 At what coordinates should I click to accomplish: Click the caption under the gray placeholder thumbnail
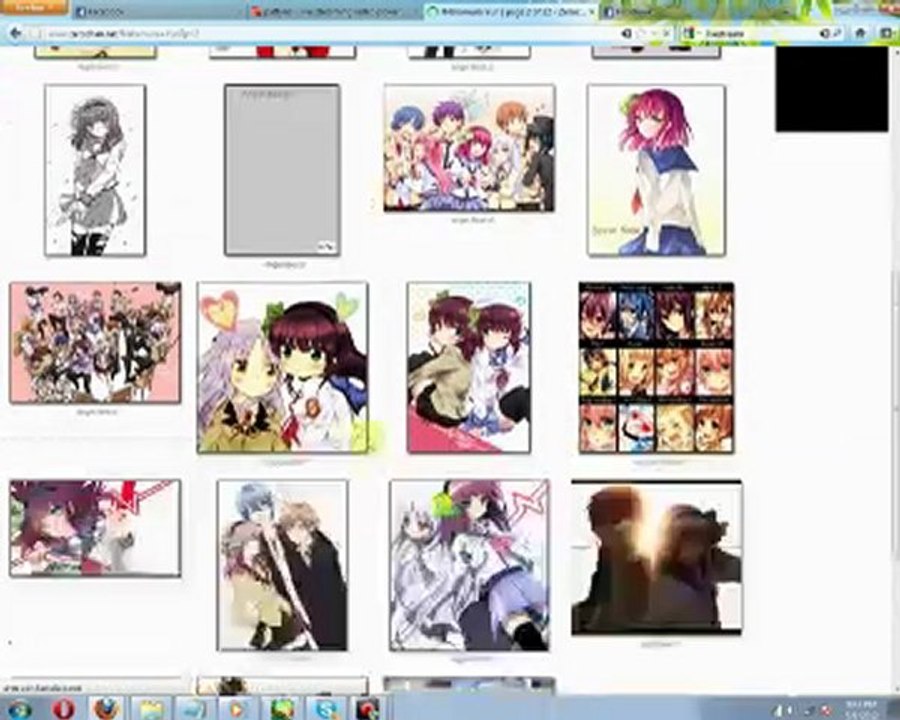(x=284, y=265)
